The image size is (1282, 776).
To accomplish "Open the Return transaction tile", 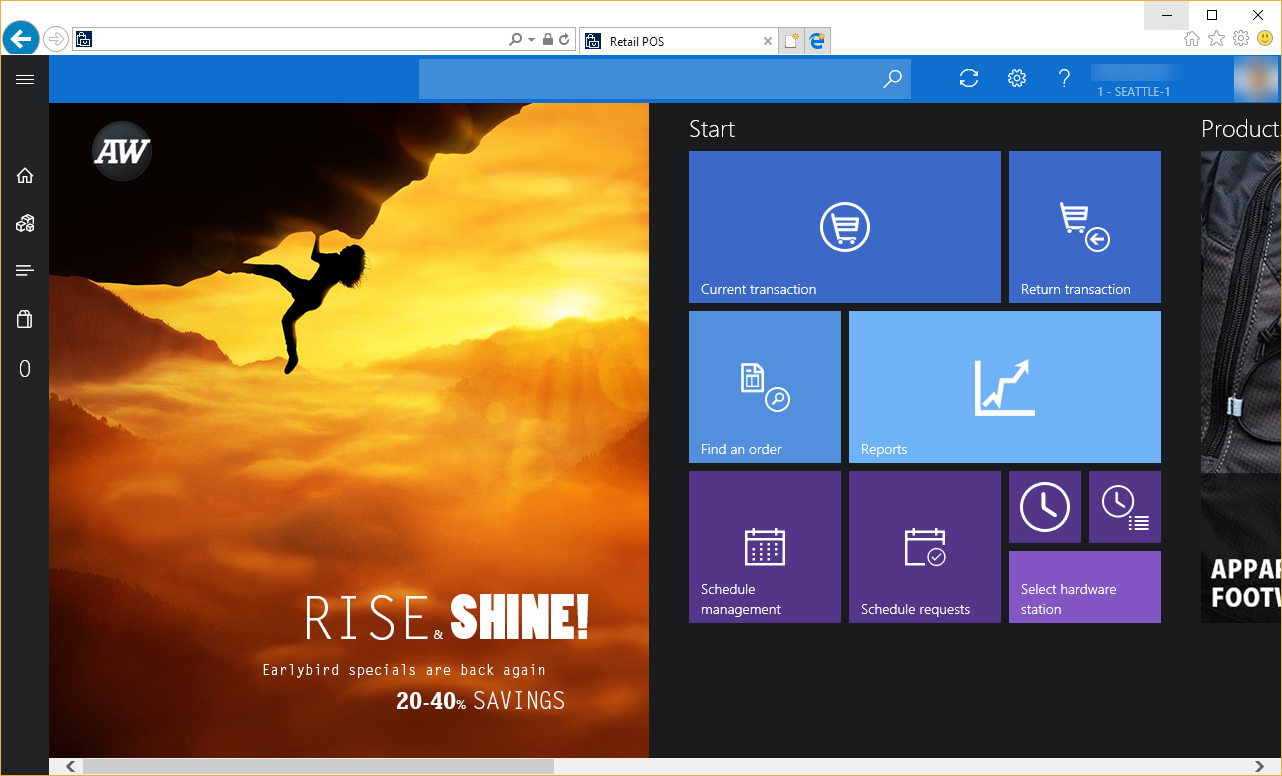I will tap(1085, 227).
